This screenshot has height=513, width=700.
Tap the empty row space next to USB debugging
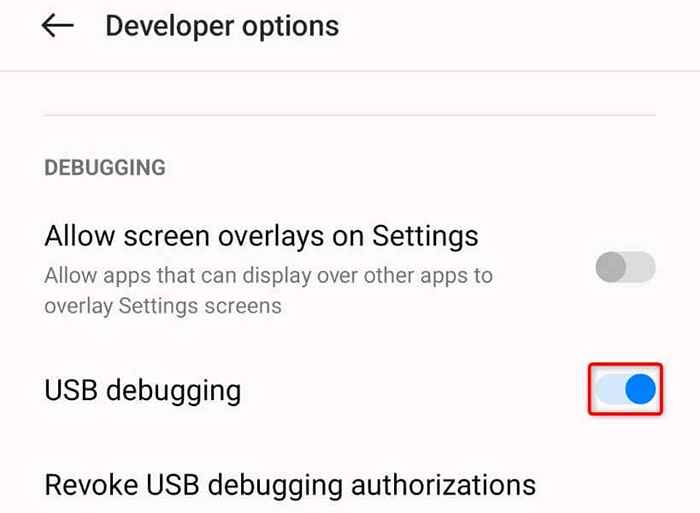coord(415,390)
